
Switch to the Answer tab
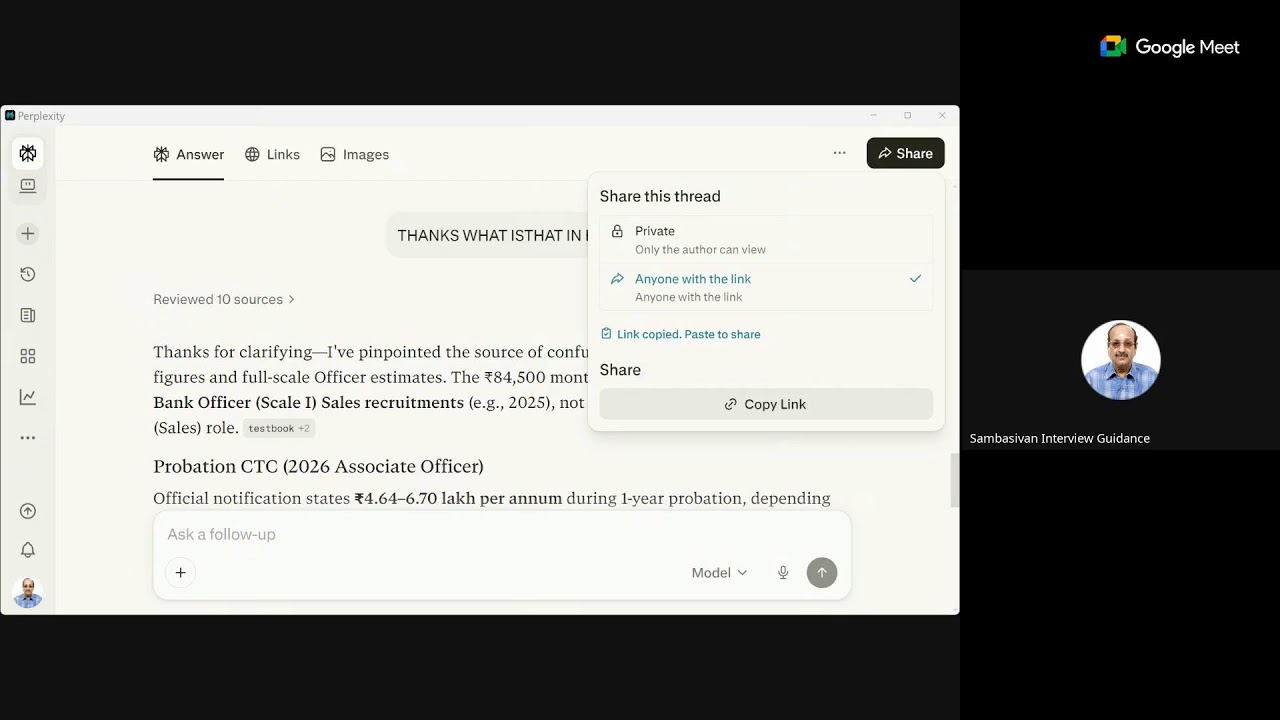point(188,154)
